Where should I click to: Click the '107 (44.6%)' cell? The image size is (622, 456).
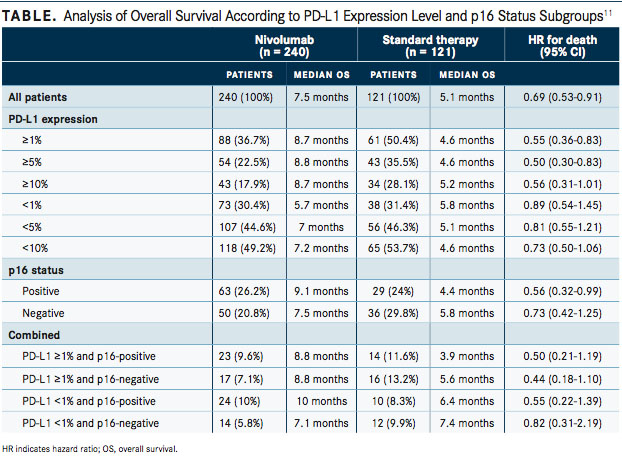coord(248,227)
